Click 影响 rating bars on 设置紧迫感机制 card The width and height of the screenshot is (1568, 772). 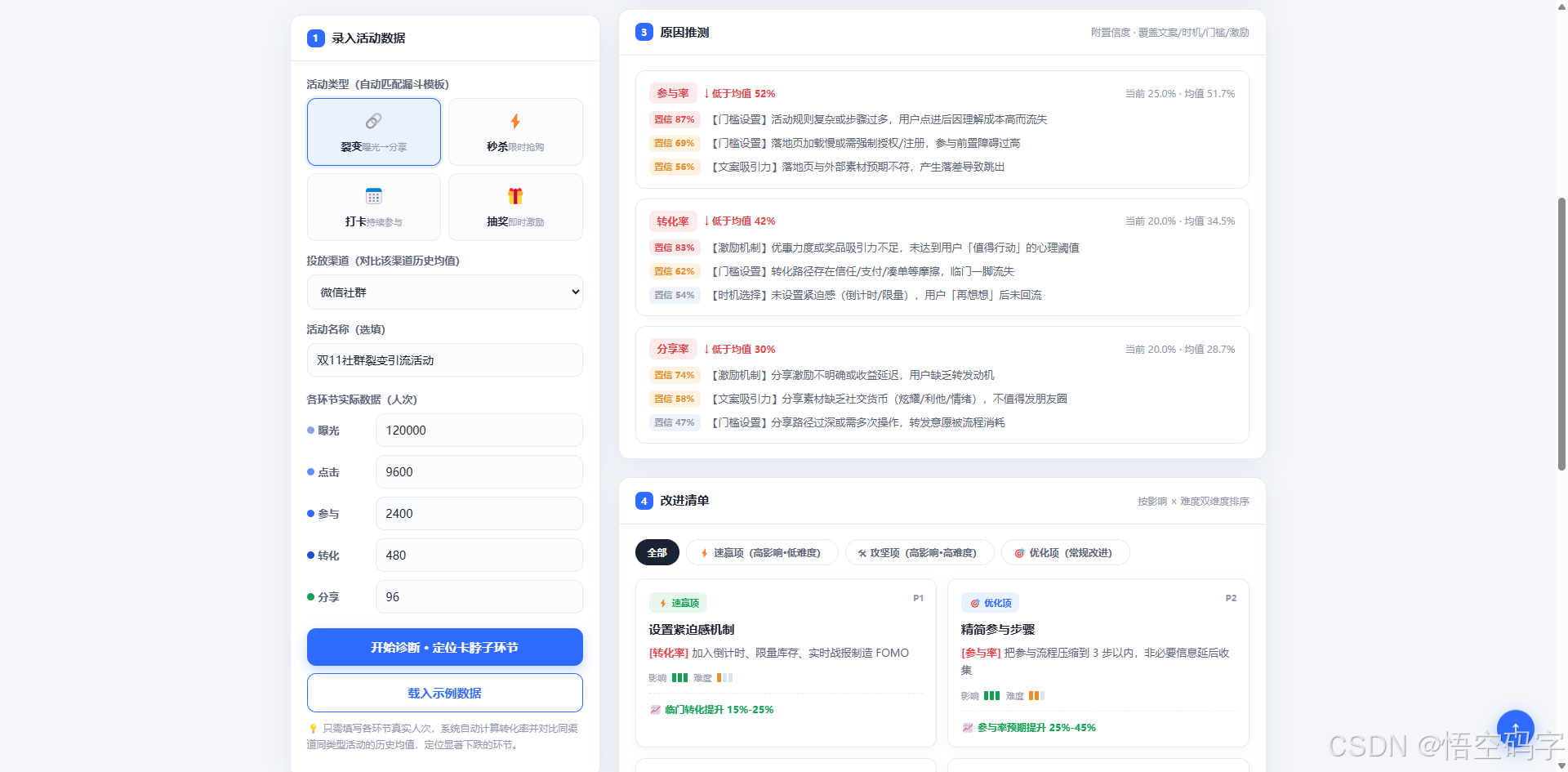pos(679,678)
